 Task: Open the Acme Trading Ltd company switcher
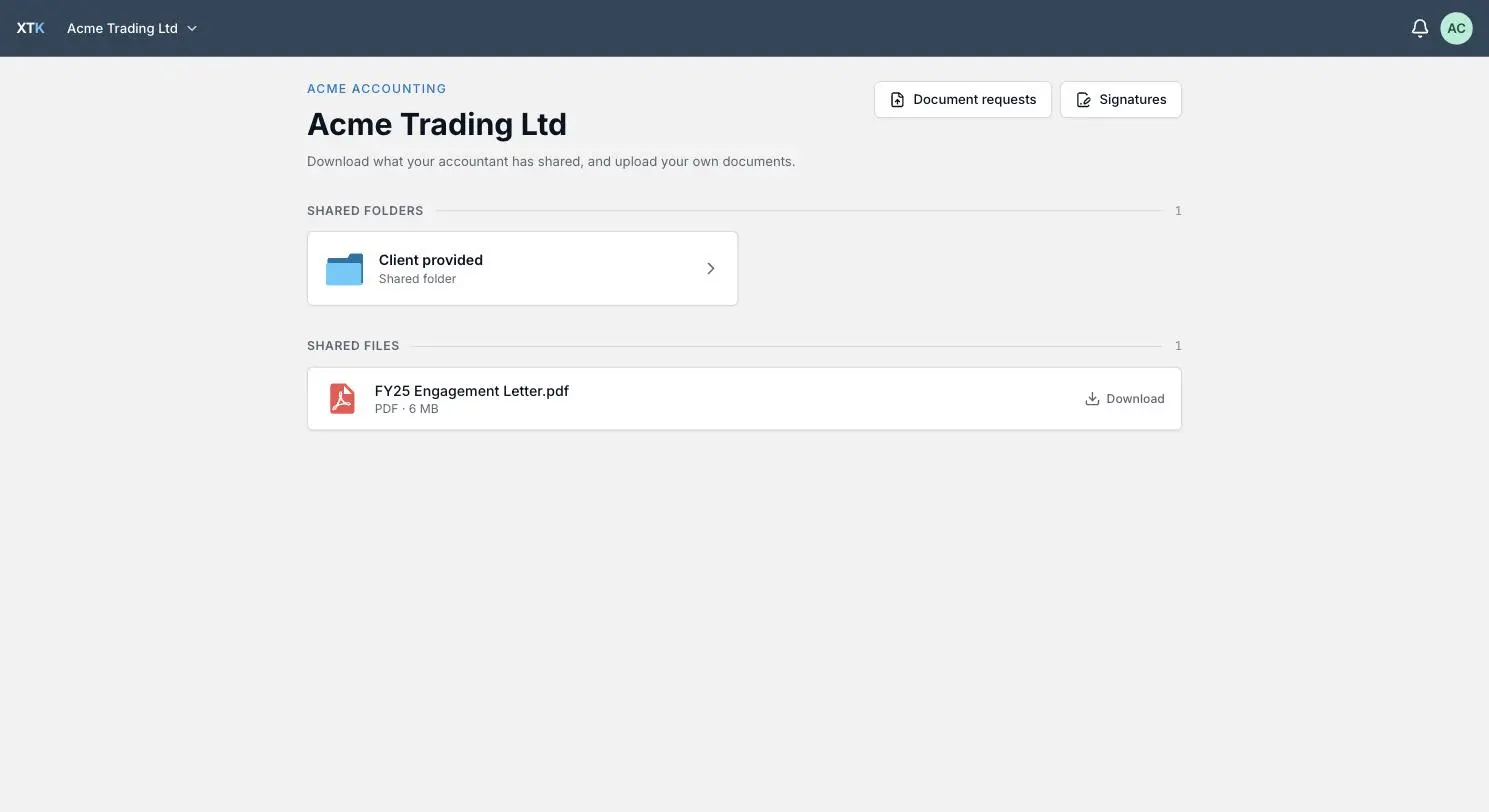pos(132,28)
